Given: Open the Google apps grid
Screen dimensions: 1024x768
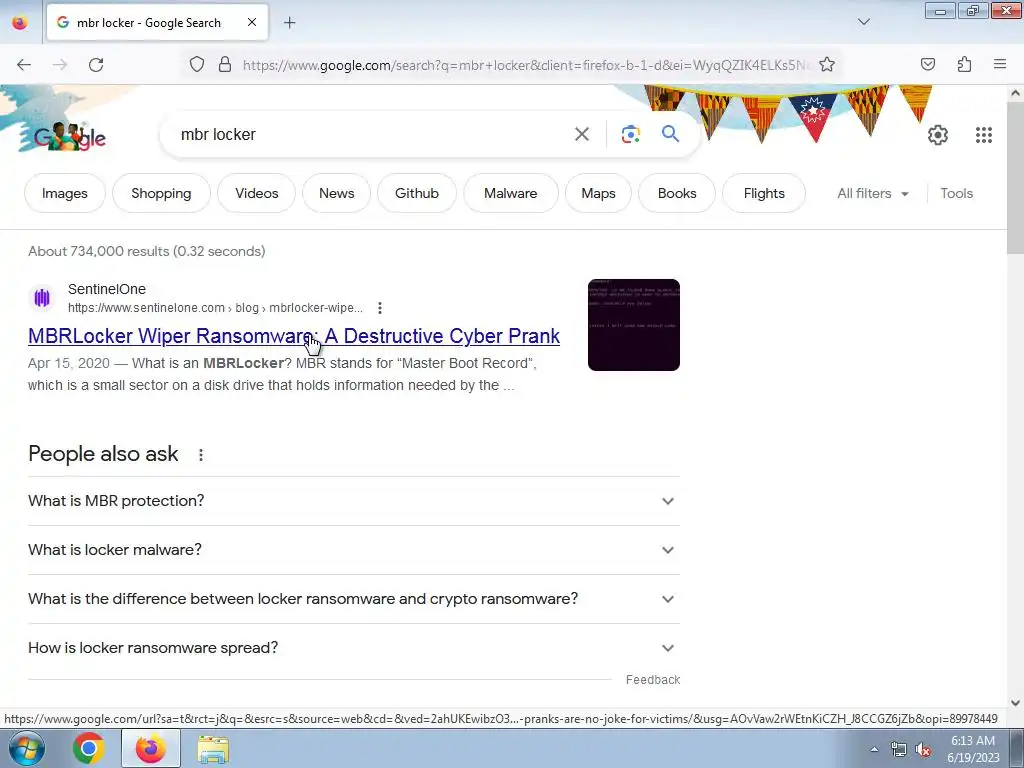Looking at the screenshot, I should [x=984, y=135].
